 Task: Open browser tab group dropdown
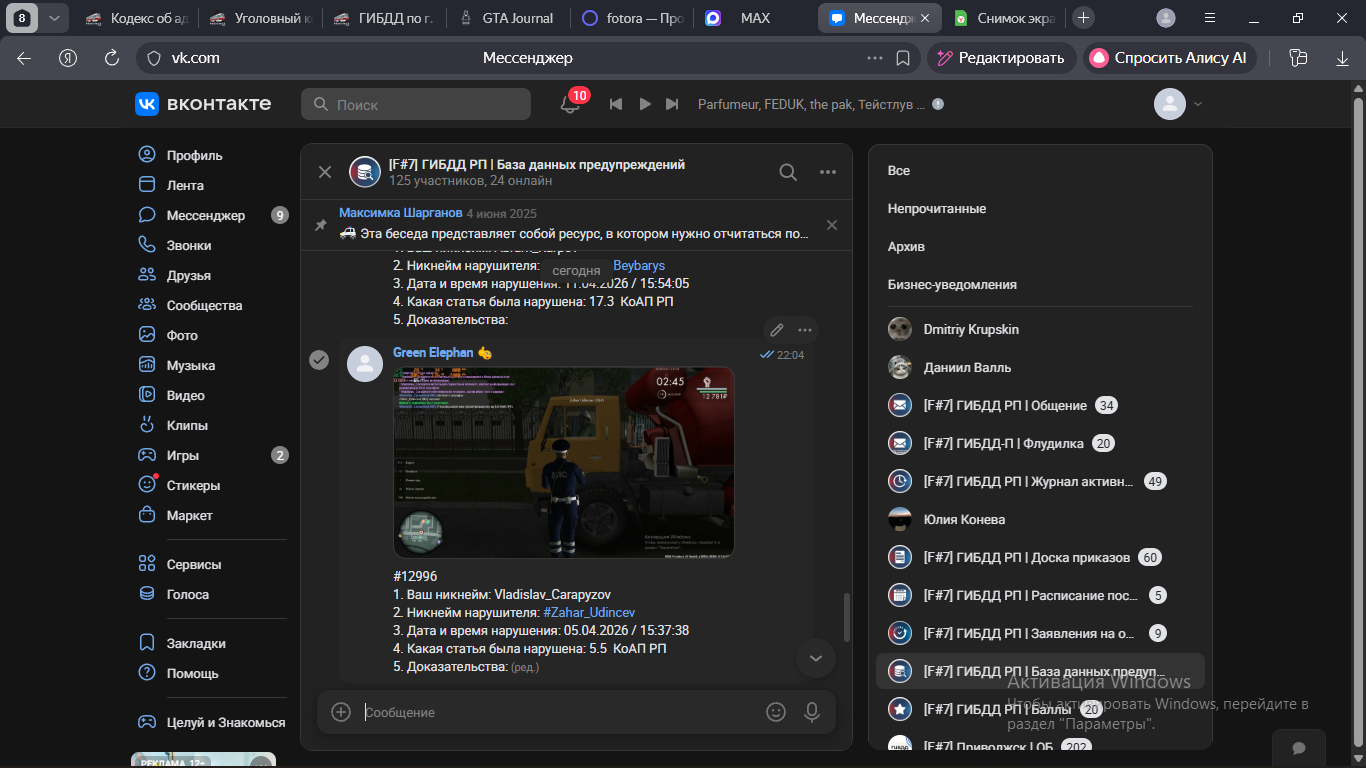pyautogui.click(x=54, y=18)
